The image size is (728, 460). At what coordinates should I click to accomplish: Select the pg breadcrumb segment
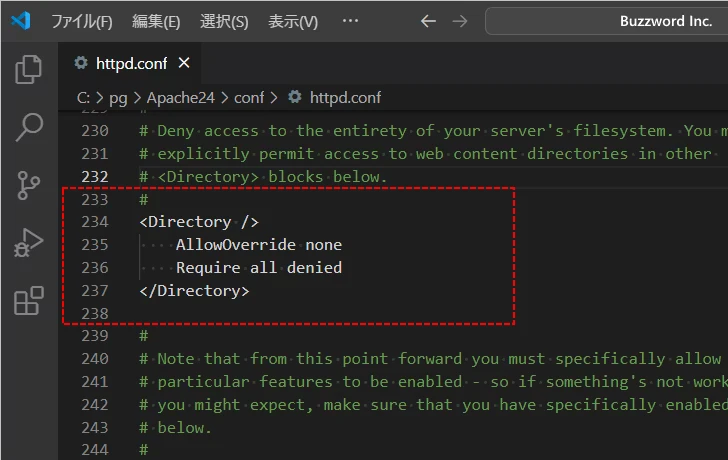[118, 98]
